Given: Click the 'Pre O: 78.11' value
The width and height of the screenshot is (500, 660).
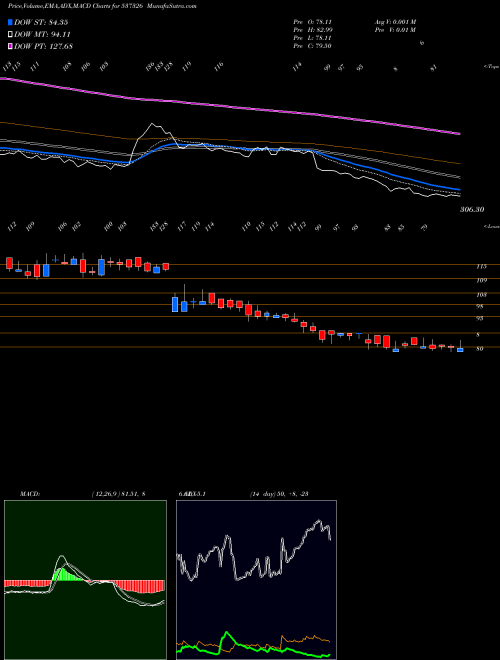Looking at the screenshot, I should pyautogui.click(x=313, y=22).
